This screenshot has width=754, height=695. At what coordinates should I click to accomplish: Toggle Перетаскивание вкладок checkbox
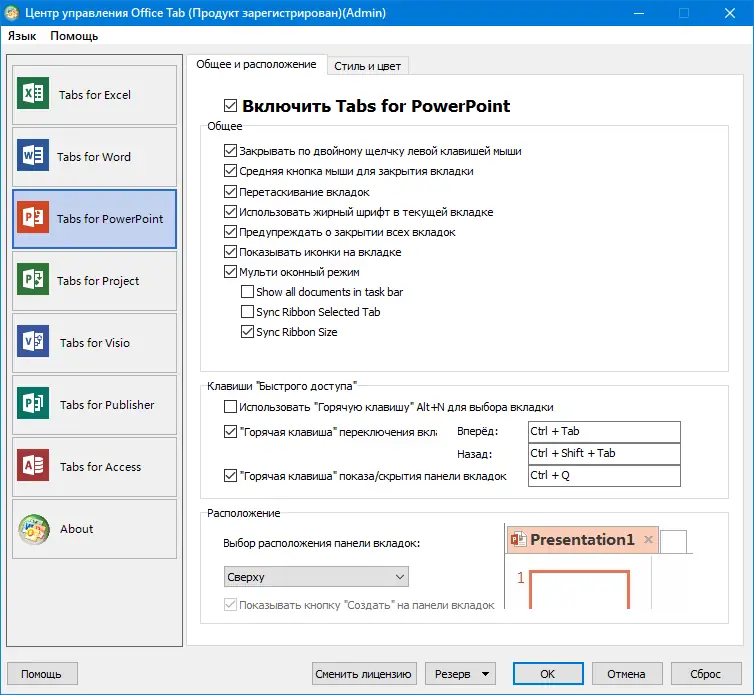tap(230, 191)
